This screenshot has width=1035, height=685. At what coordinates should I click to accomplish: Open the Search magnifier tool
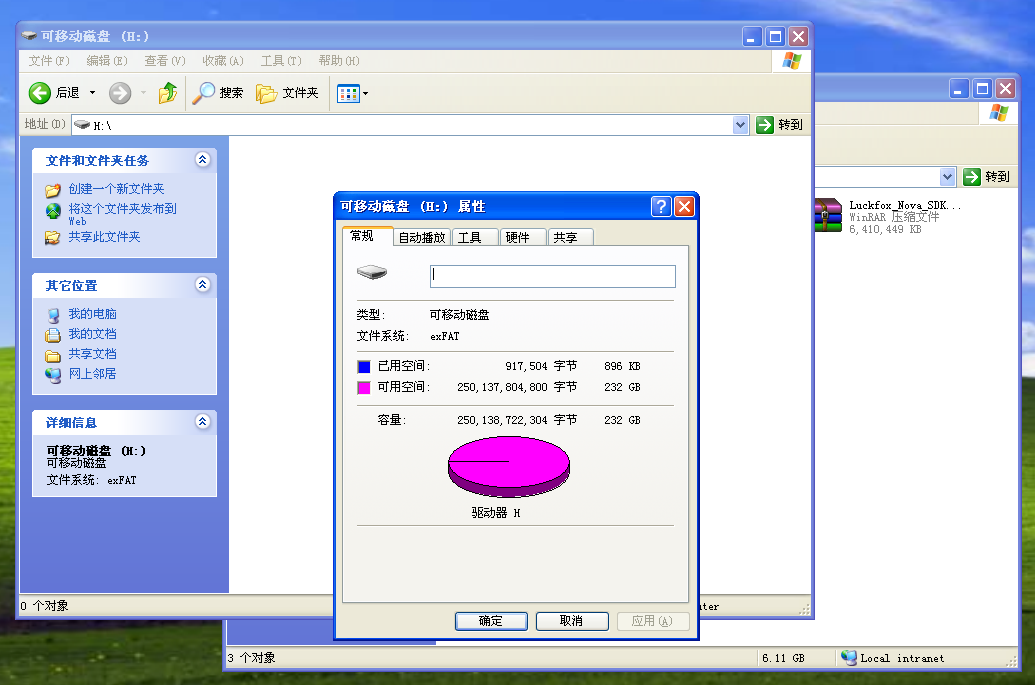(204, 93)
